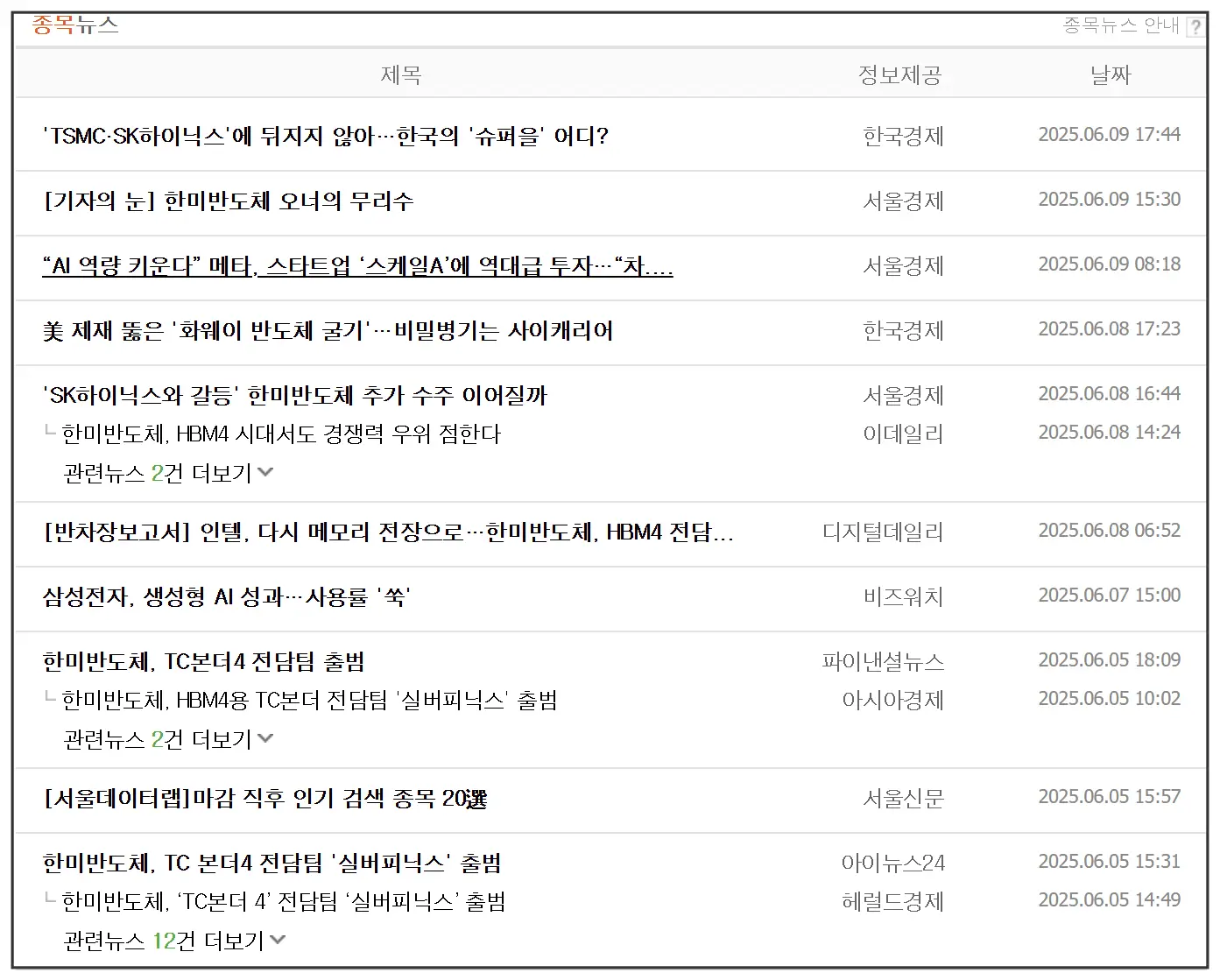The height and width of the screenshot is (980, 1220).
Task: Click source 파이낸셜뉴스
Action: [x=883, y=662]
